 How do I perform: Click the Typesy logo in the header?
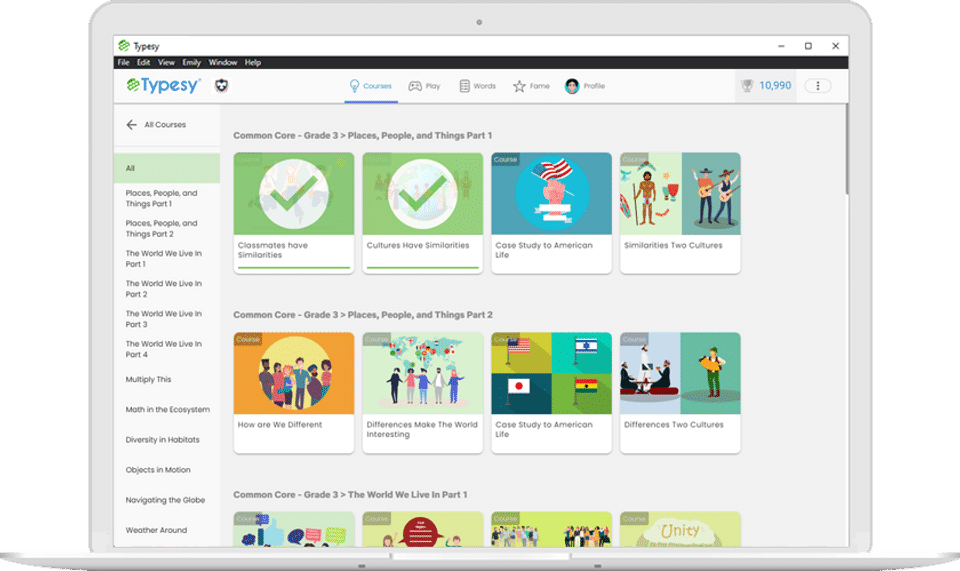(163, 86)
